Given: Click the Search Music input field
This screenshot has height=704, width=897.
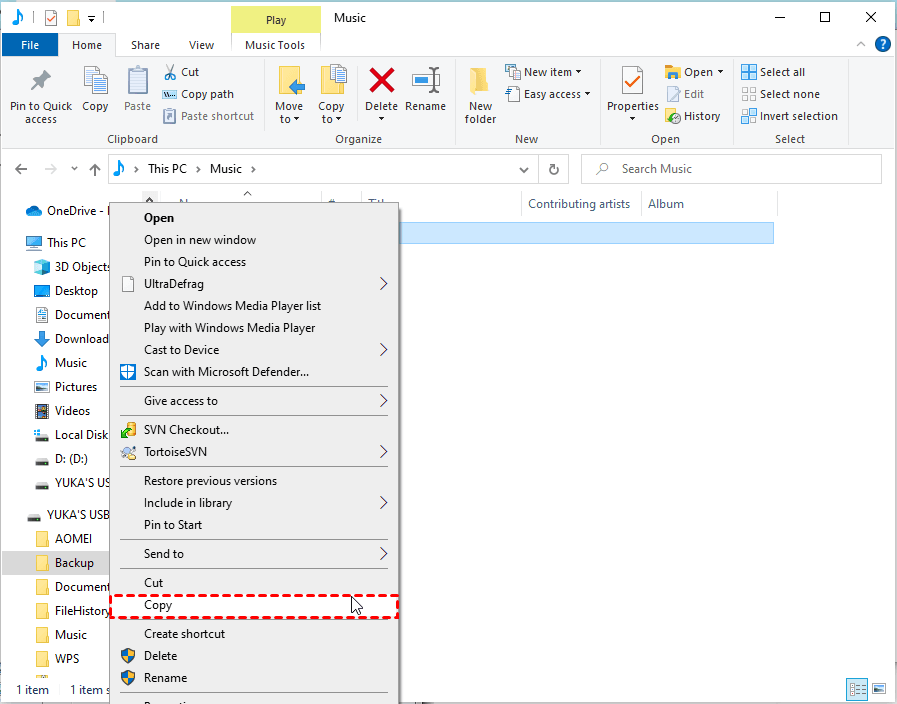Looking at the screenshot, I should tap(740, 169).
